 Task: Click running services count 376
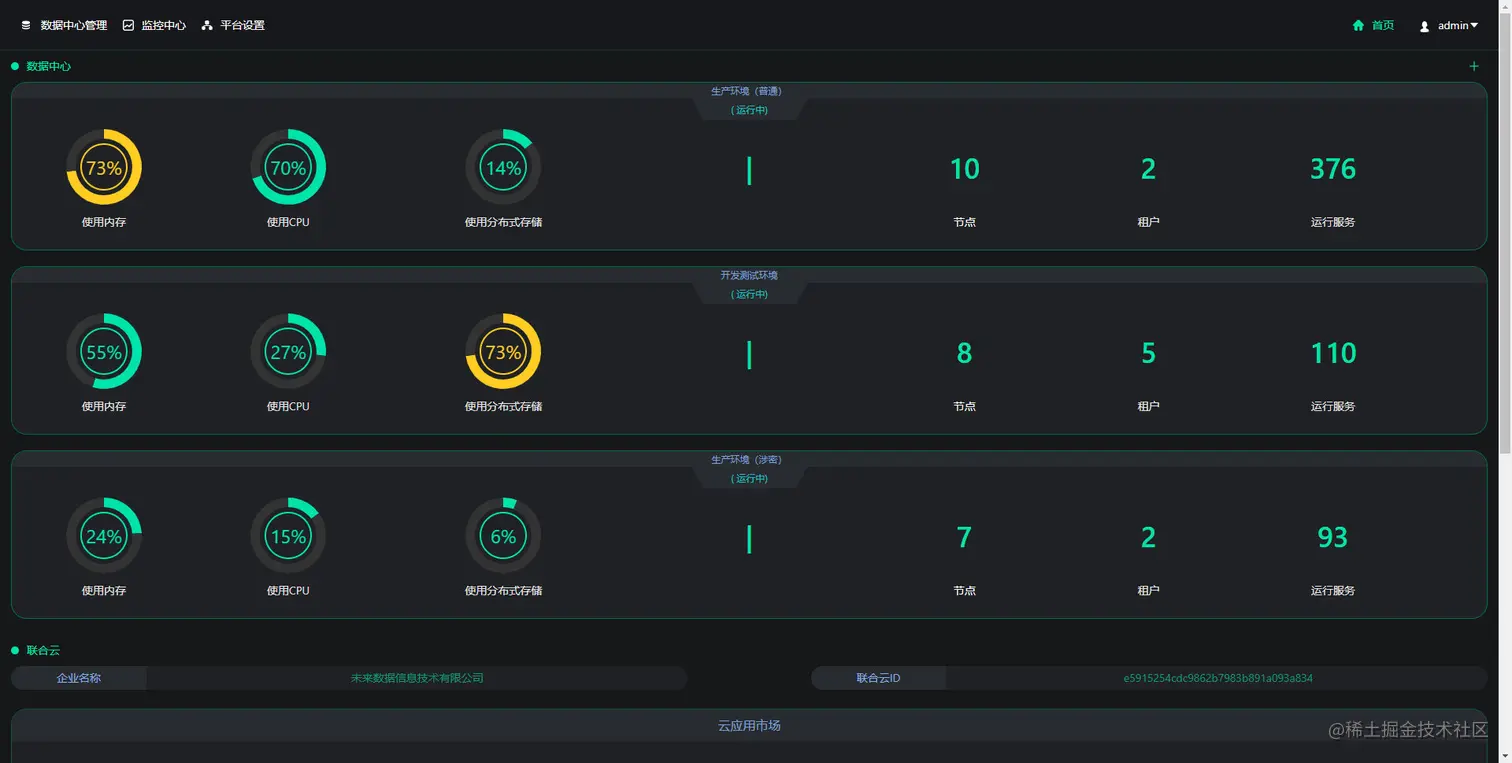point(1333,169)
